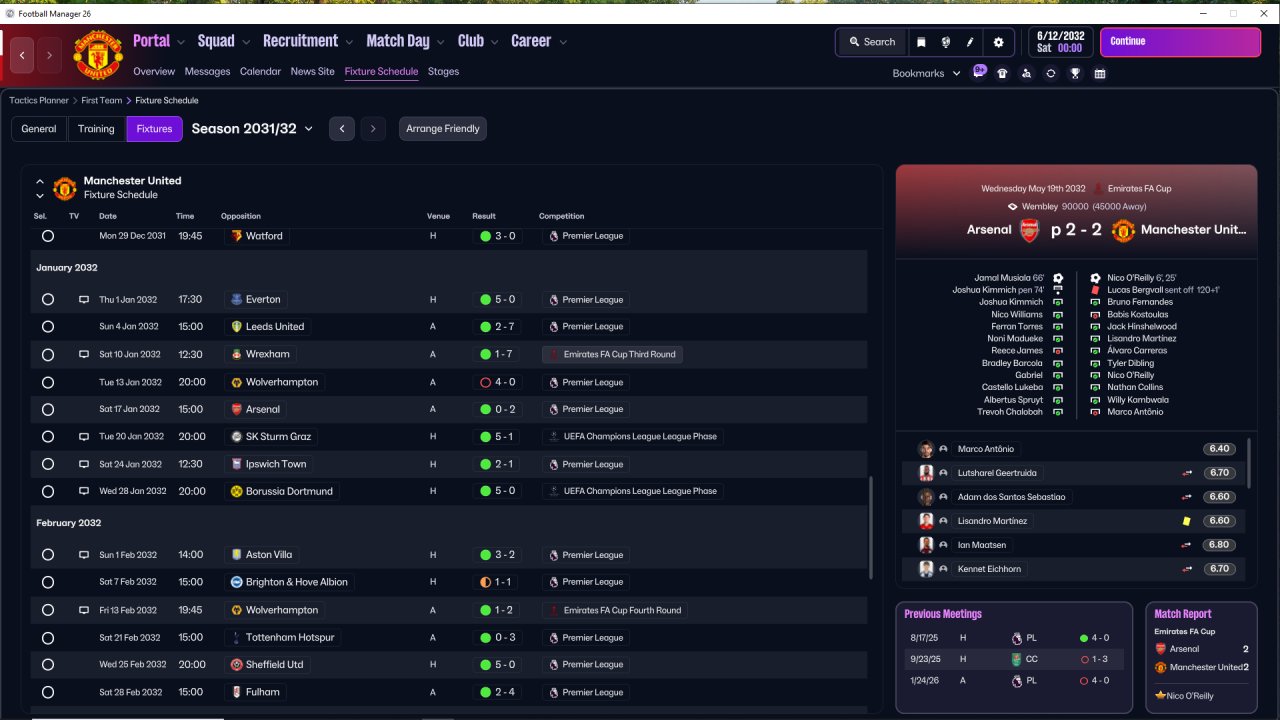This screenshot has height=720, width=1280.
Task: Click the Manchester United crest in match header panel
Action: coord(1123,230)
